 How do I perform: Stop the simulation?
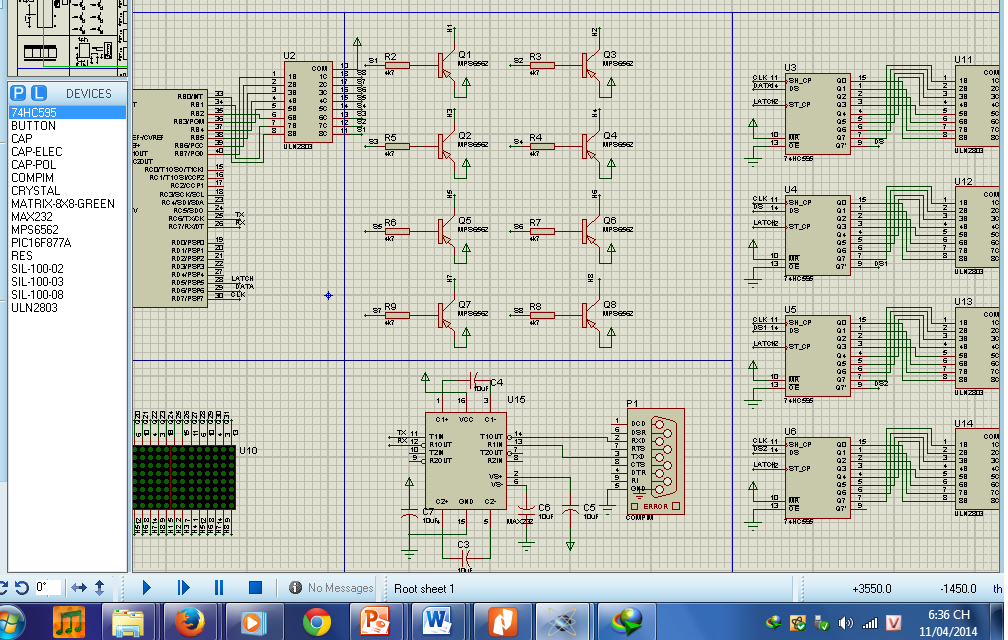click(255, 588)
